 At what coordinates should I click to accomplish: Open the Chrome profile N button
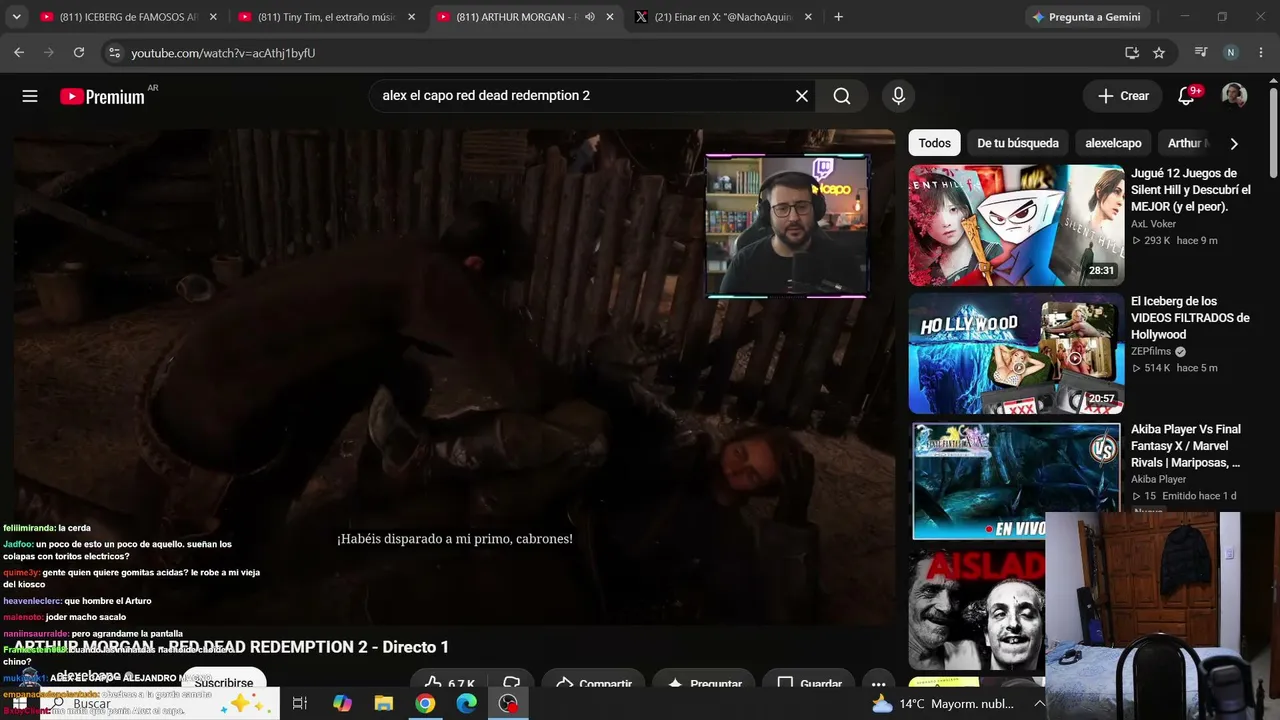[1231, 53]
